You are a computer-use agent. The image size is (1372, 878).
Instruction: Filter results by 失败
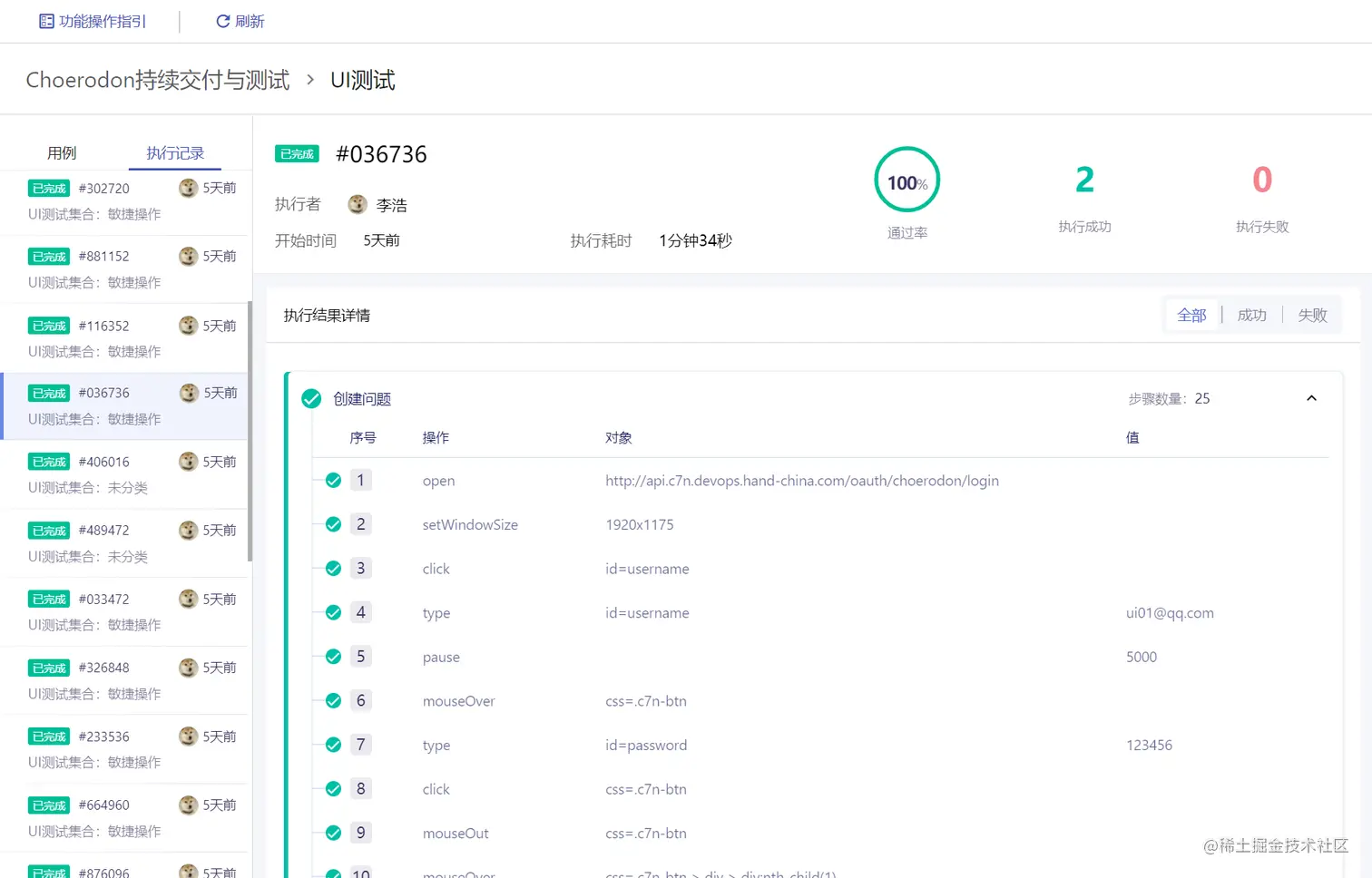1312,315
